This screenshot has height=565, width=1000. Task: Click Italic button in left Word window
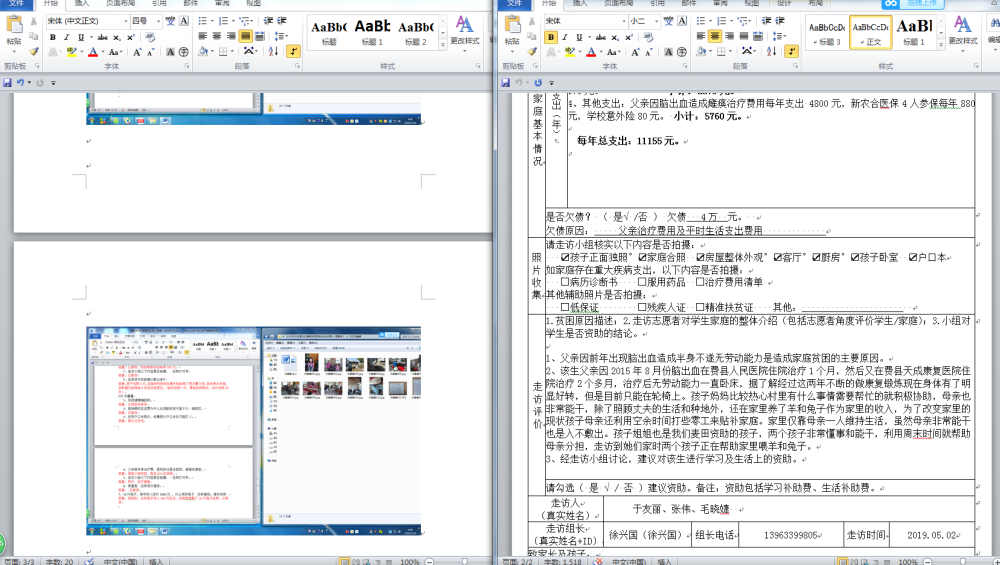point(66,37)
